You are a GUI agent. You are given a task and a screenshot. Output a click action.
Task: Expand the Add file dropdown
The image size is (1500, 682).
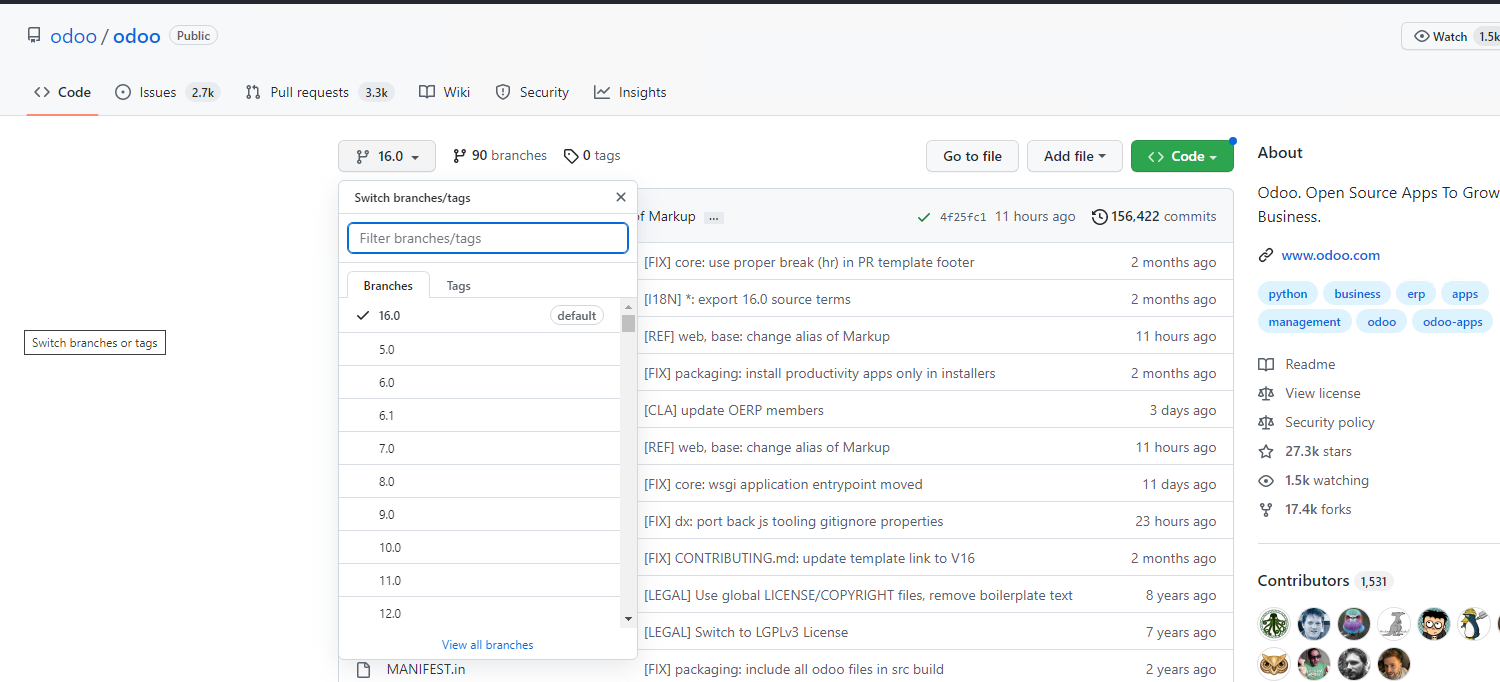(1074, 156)
